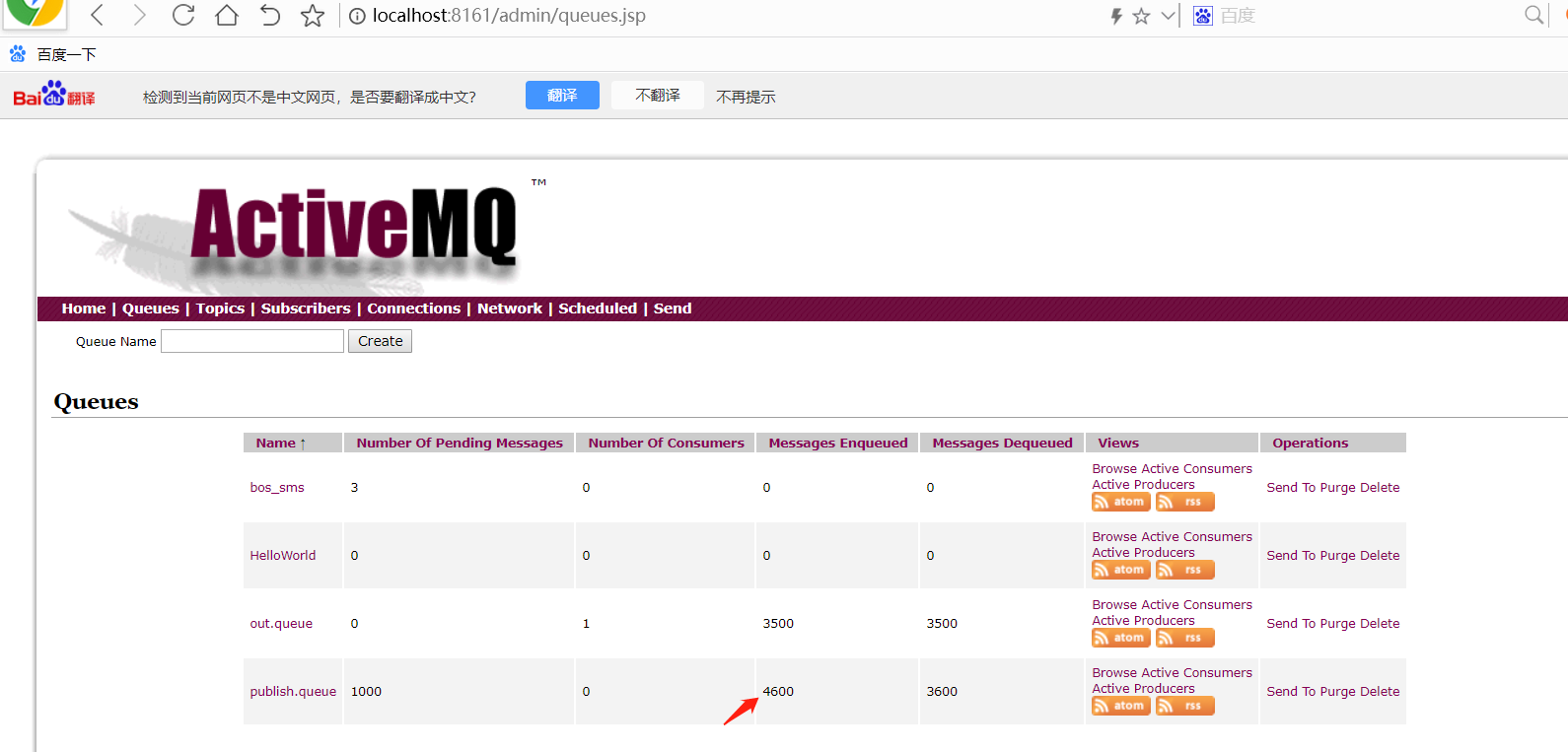1568x752 pixels.
Task: Sort by Number Of Pending Messages header
Action: (460, 444)
